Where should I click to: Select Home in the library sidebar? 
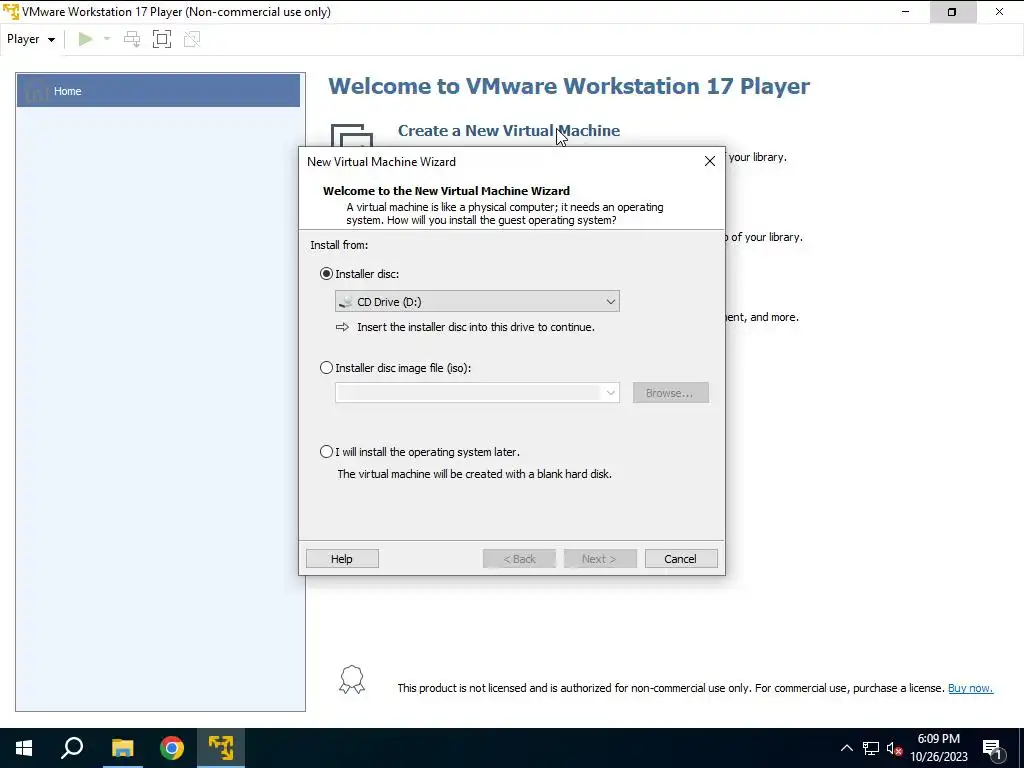point(158,91)
